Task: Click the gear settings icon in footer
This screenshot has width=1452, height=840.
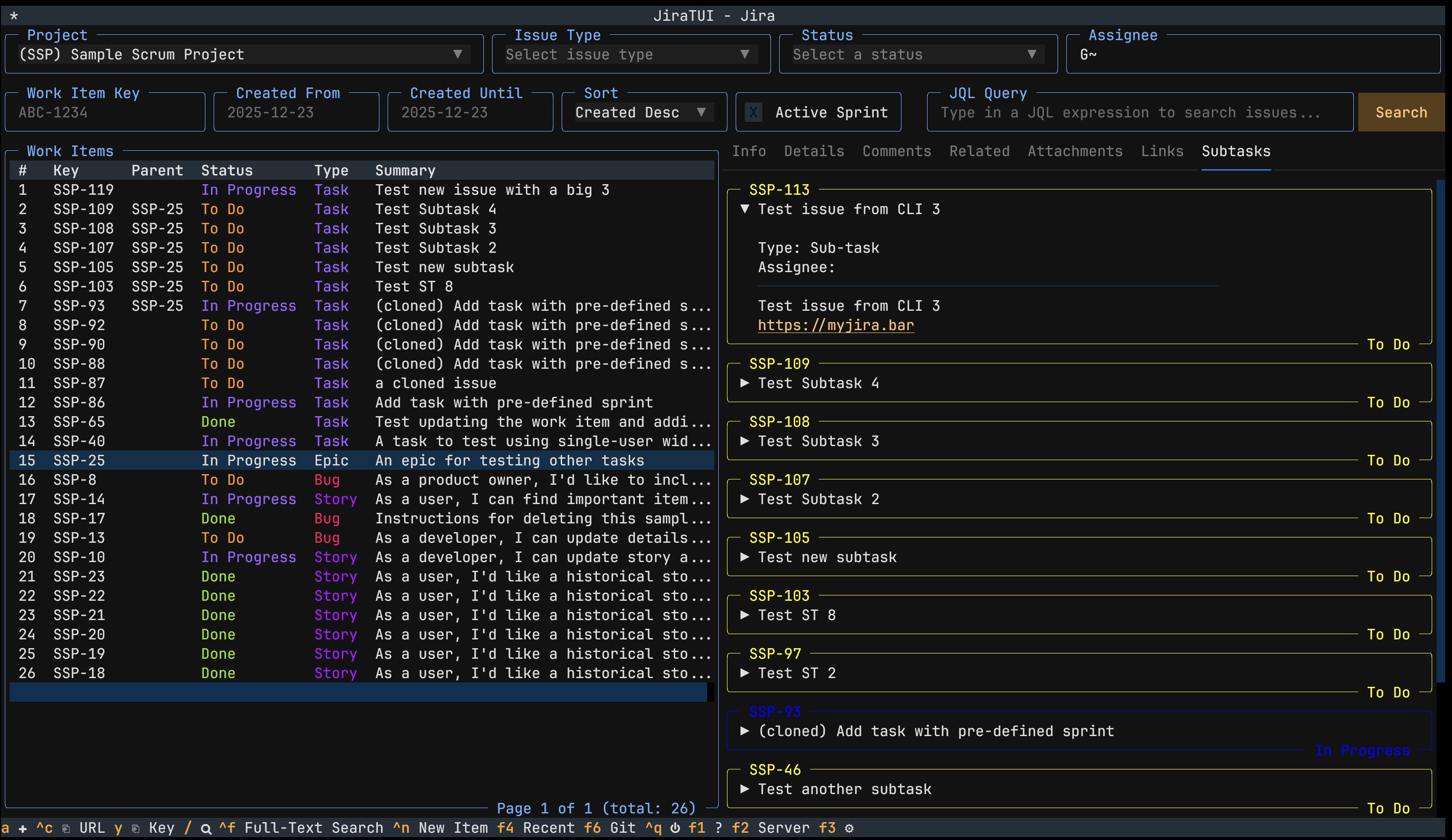Action: [849, 828]
